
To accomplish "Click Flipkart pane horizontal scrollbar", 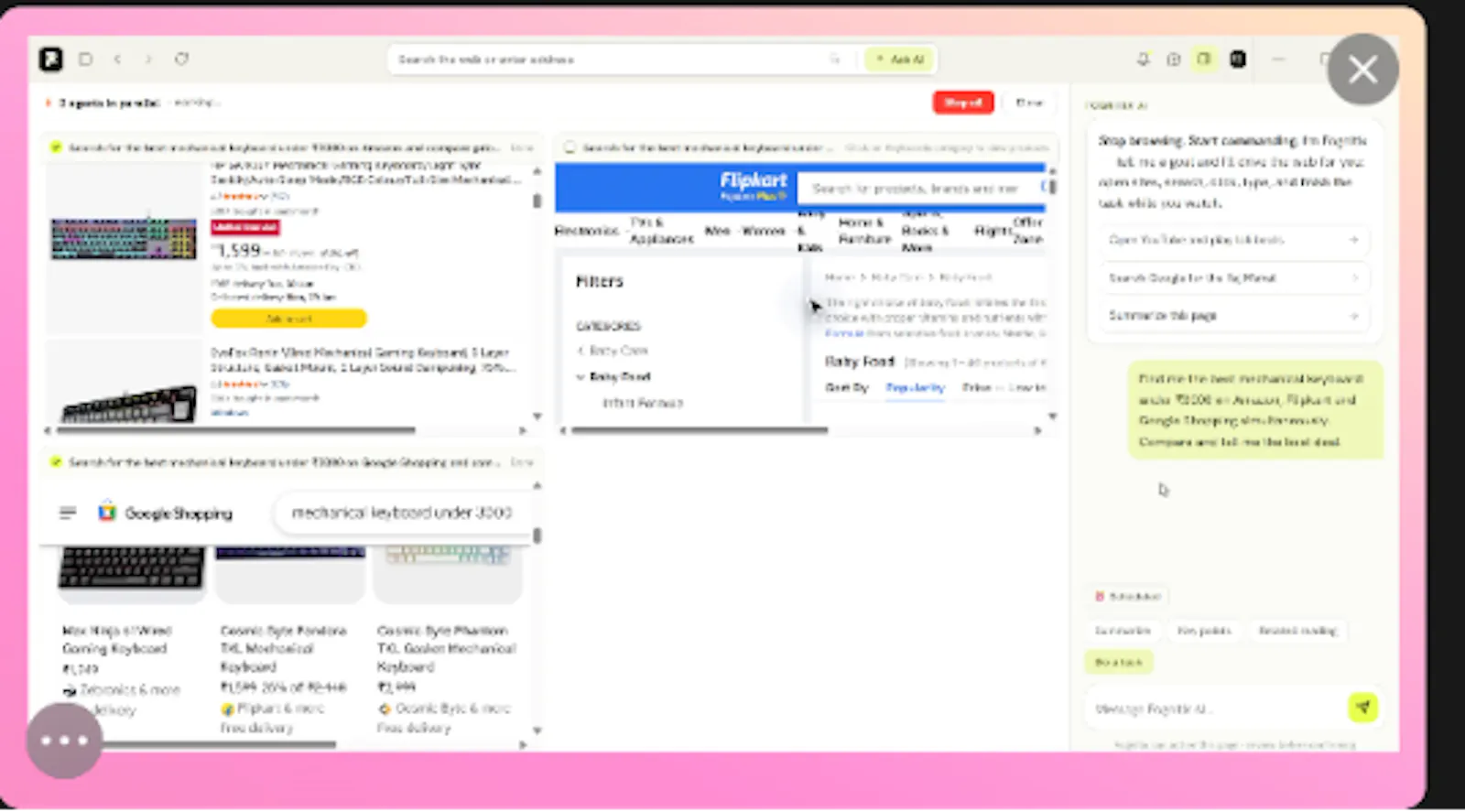I will pos(700,429).
